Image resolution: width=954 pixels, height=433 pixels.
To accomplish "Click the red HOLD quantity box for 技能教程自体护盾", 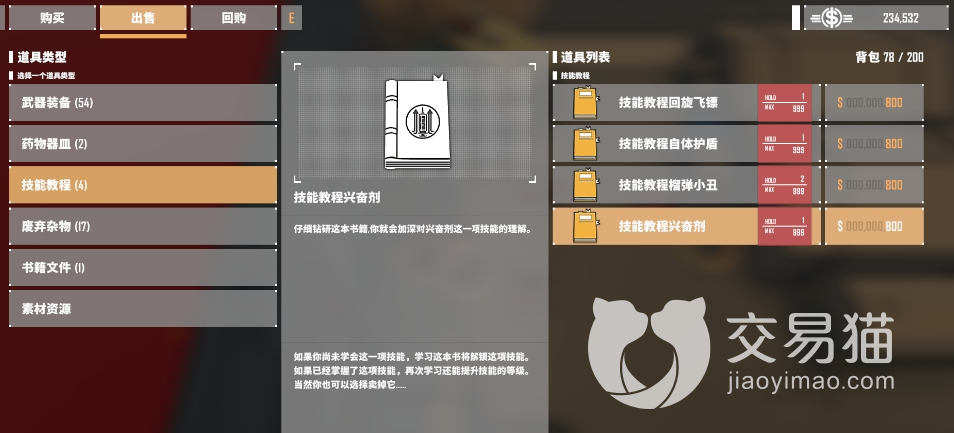I will [x=785, y=144].
